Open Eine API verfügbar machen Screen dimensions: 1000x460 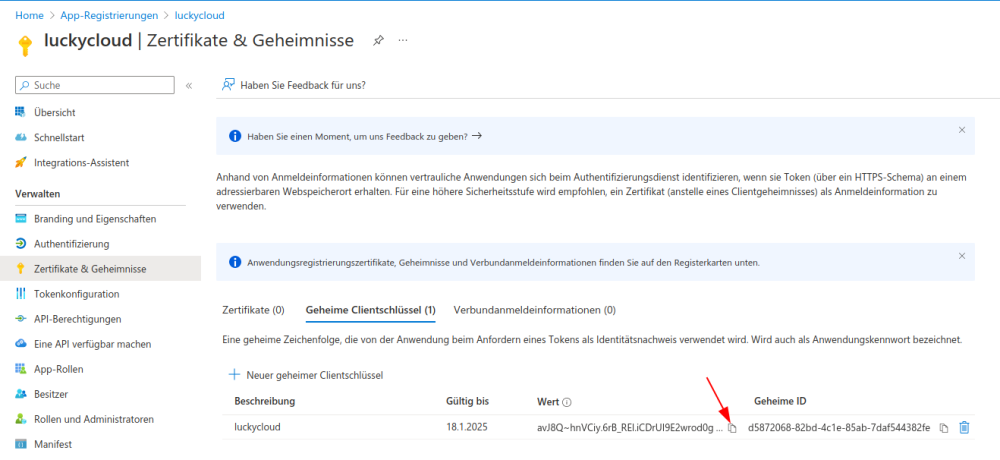click(x=92, y=344)
